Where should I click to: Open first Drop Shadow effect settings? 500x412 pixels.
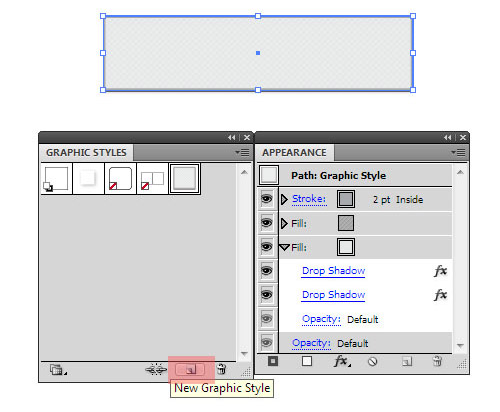pos(333,271)
